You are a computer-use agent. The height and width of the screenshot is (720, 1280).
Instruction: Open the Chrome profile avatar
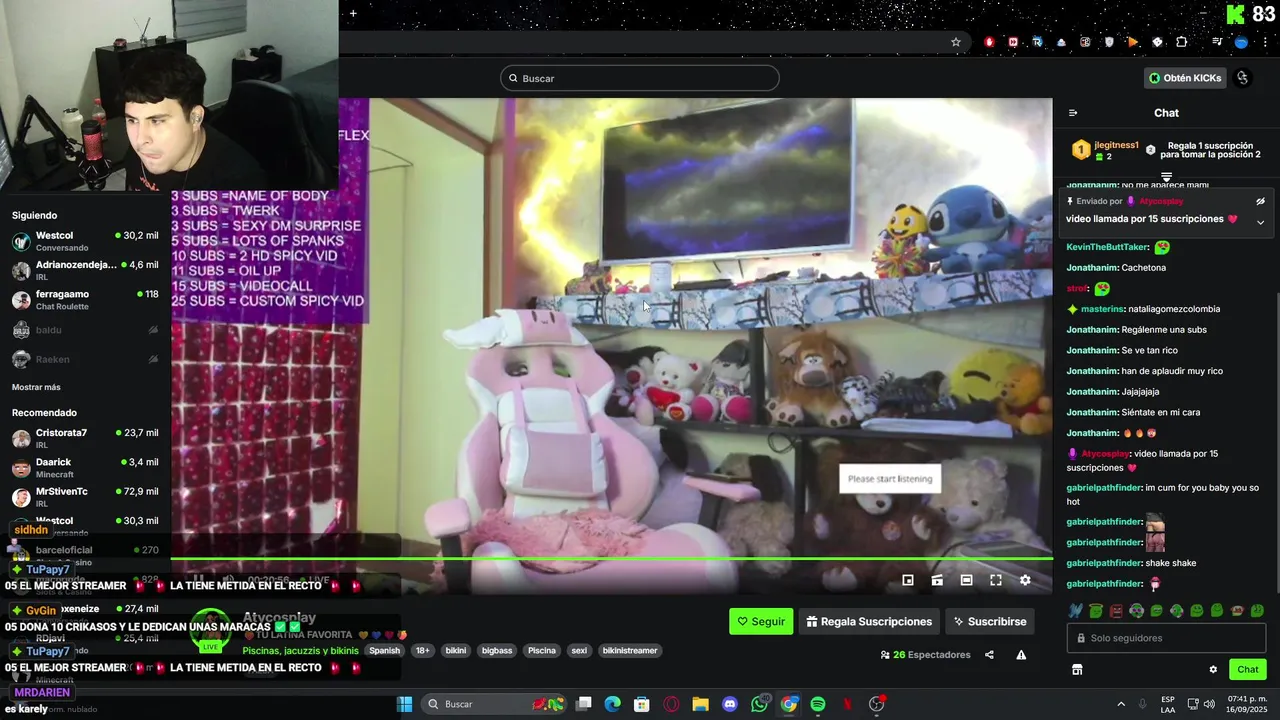(1241, 42)
